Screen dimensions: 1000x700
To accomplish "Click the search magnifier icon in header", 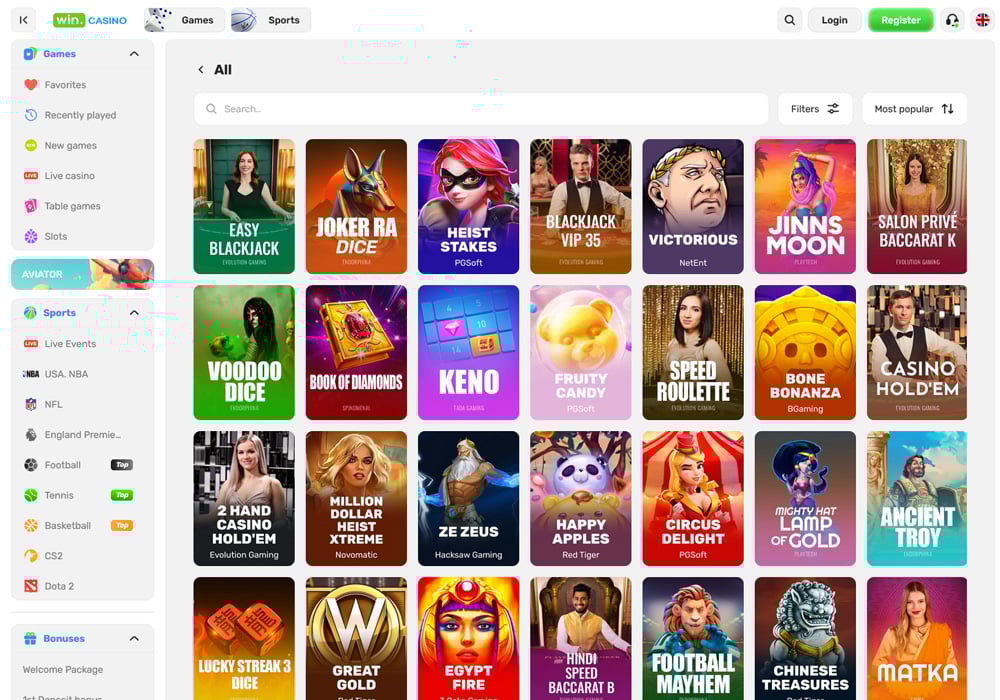I will pyautogui.click(x=790, y=20).
